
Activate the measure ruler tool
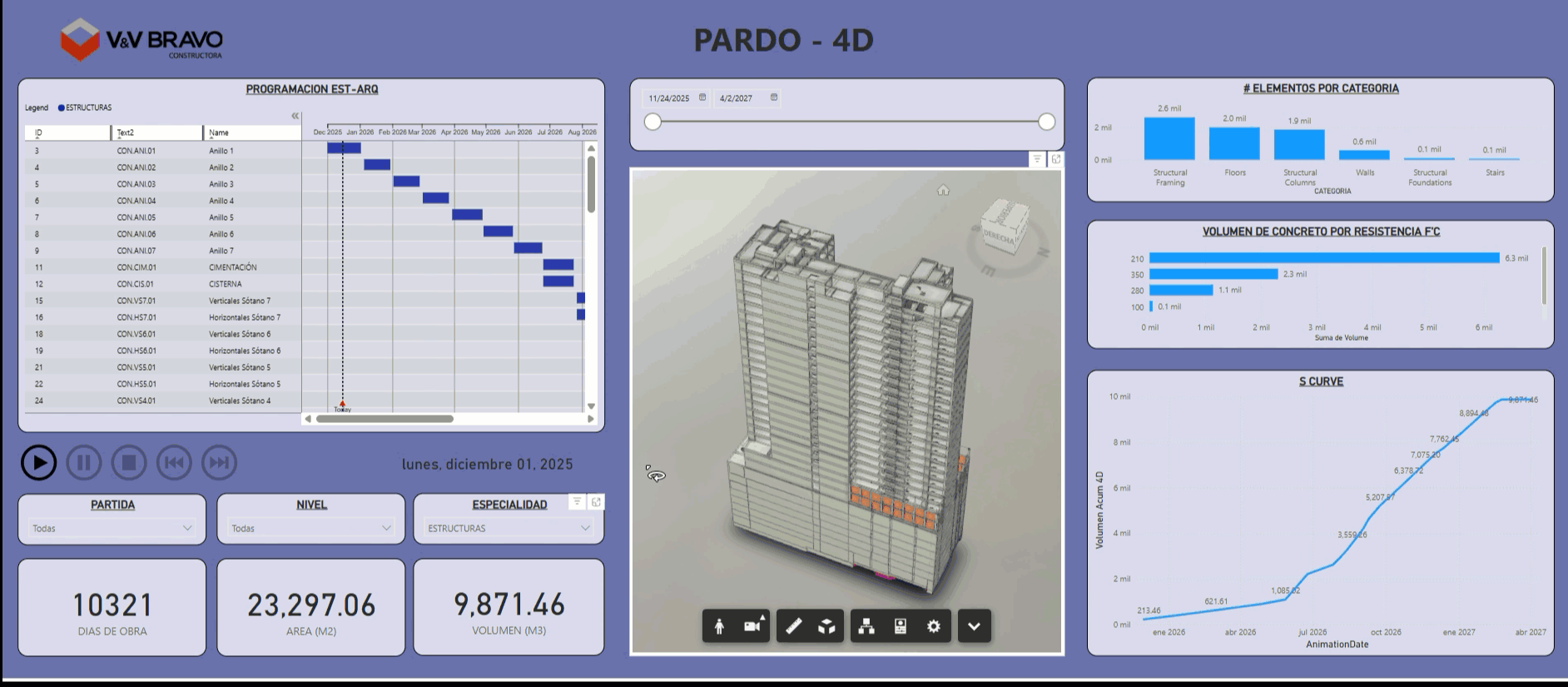(793, 626)
